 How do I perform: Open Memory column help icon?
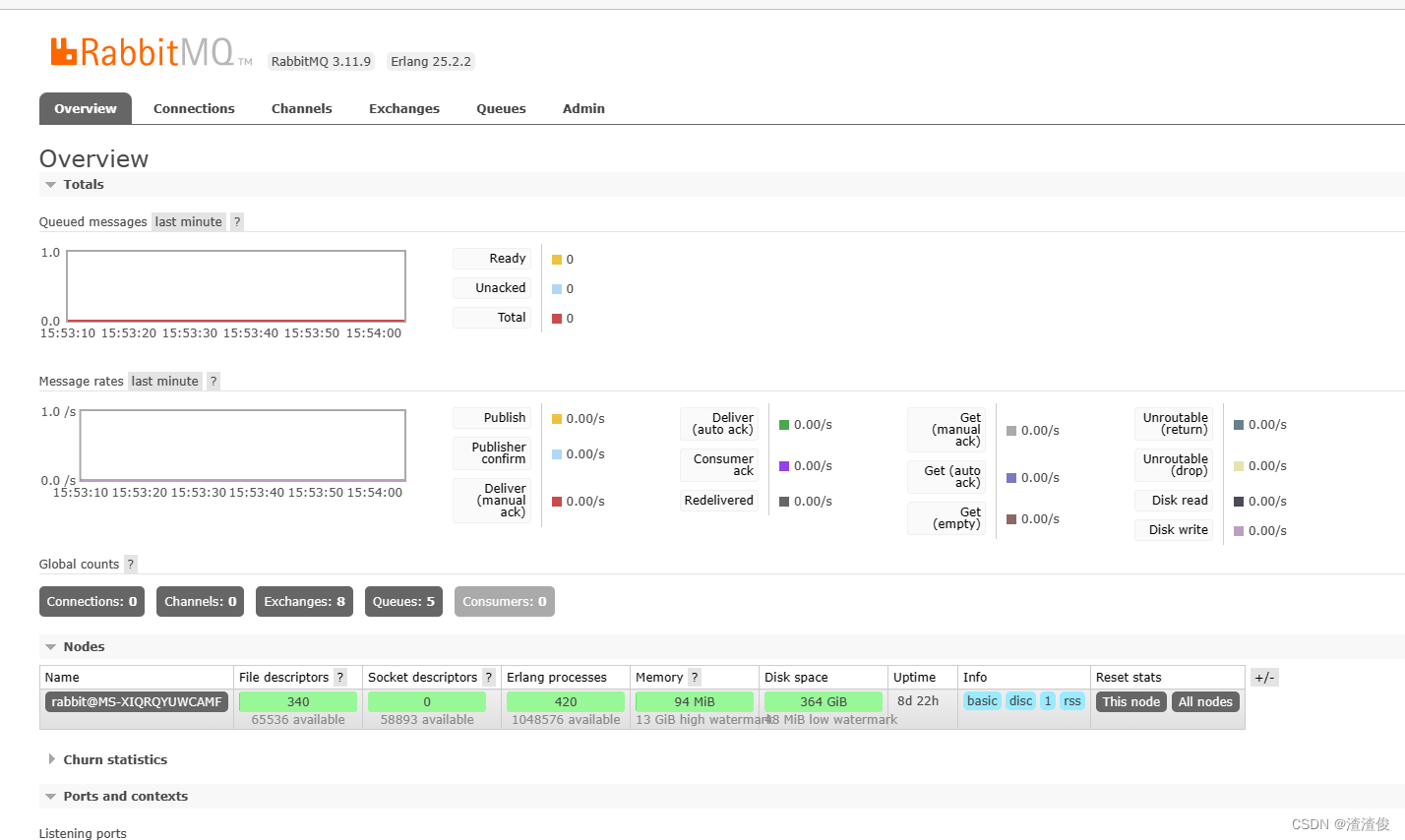[695, 678]
